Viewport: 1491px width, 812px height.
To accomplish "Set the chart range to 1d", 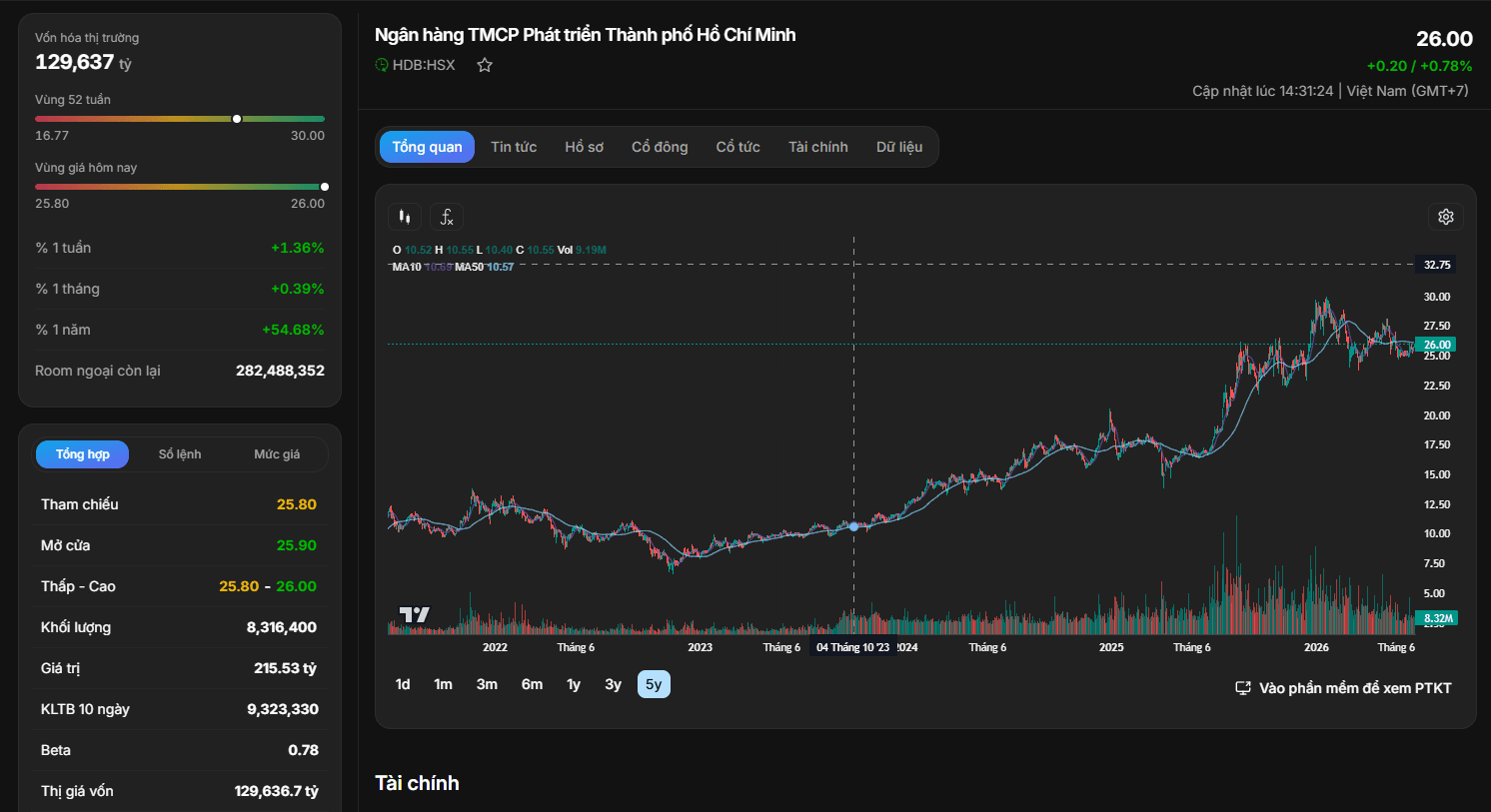I will click(x=403, y=684).
